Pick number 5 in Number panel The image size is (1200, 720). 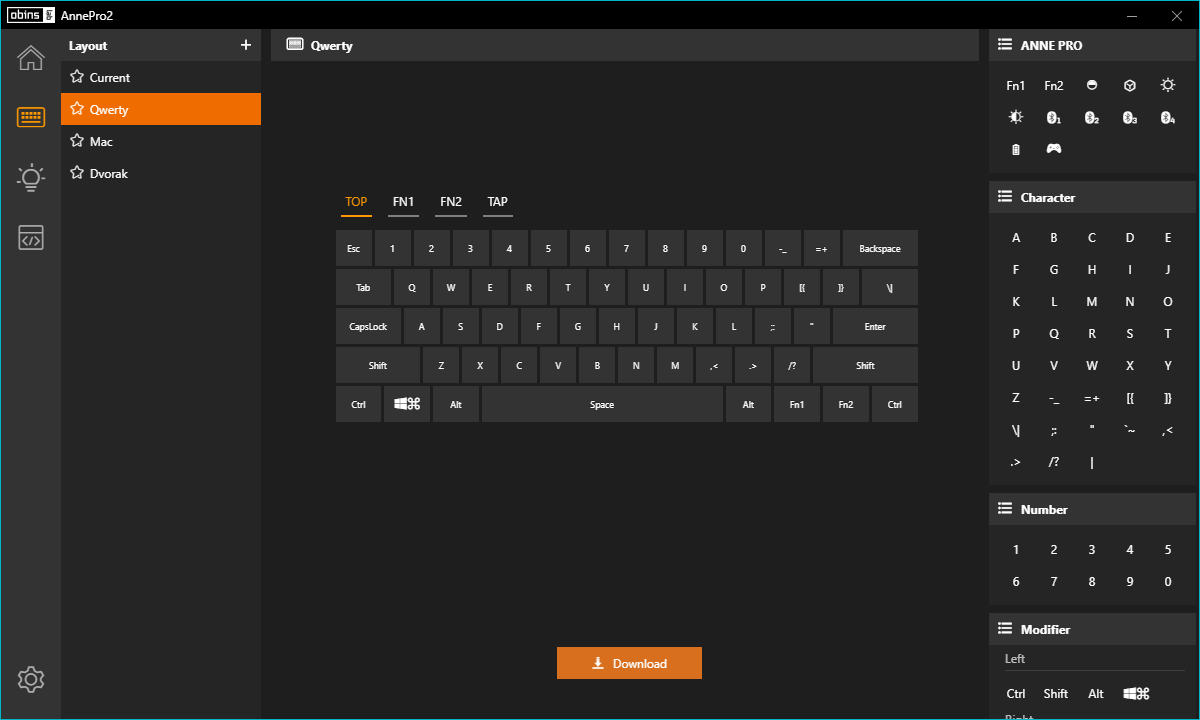[x=1168, y=550]
